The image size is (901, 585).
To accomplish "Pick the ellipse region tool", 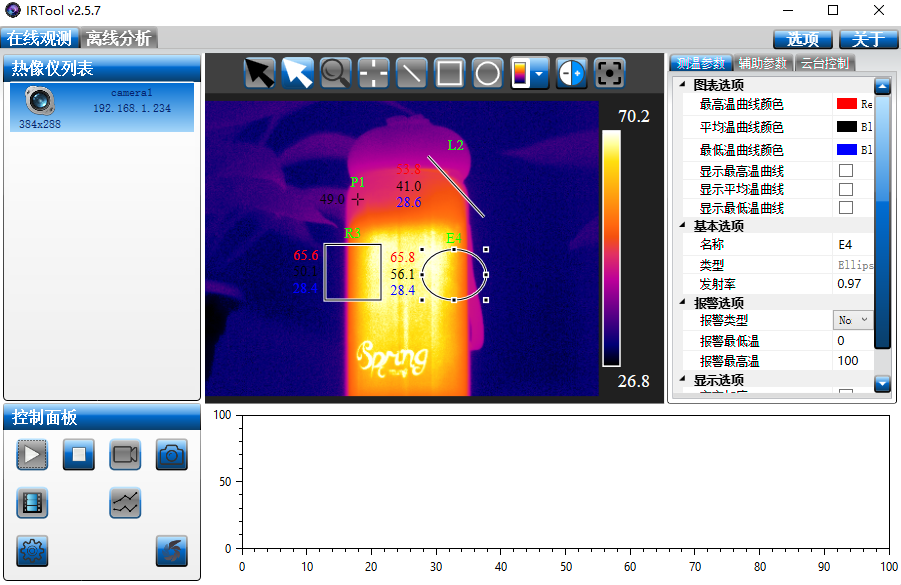I will point(487,73).
